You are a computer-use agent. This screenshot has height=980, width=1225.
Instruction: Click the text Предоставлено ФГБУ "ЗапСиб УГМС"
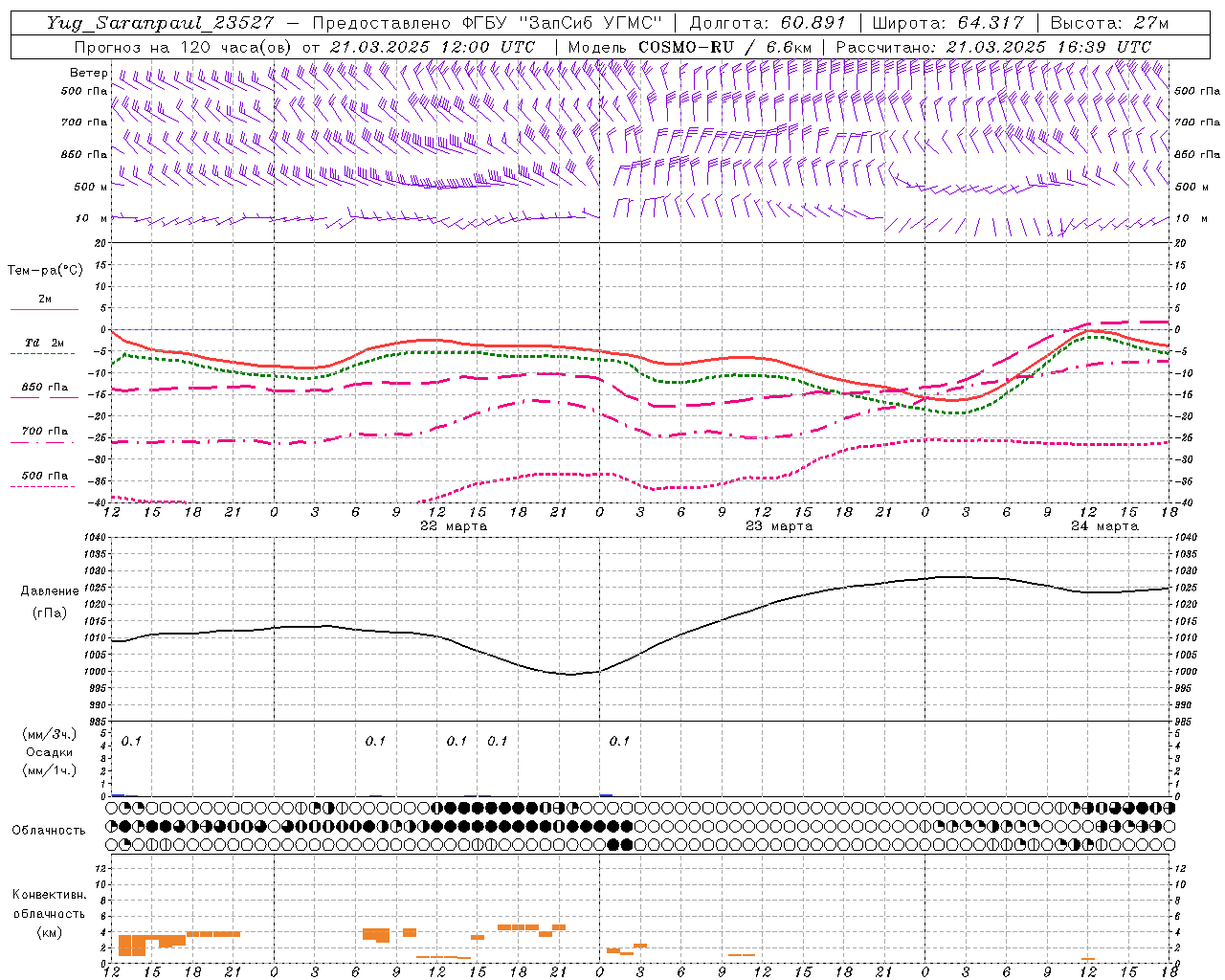click(487, 23)
